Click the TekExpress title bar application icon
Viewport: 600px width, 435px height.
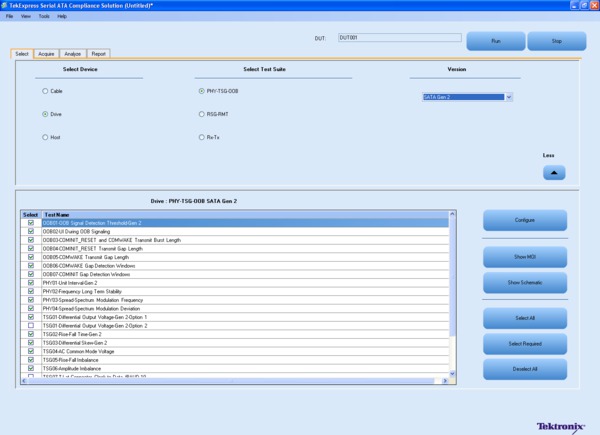click(4, 5)
